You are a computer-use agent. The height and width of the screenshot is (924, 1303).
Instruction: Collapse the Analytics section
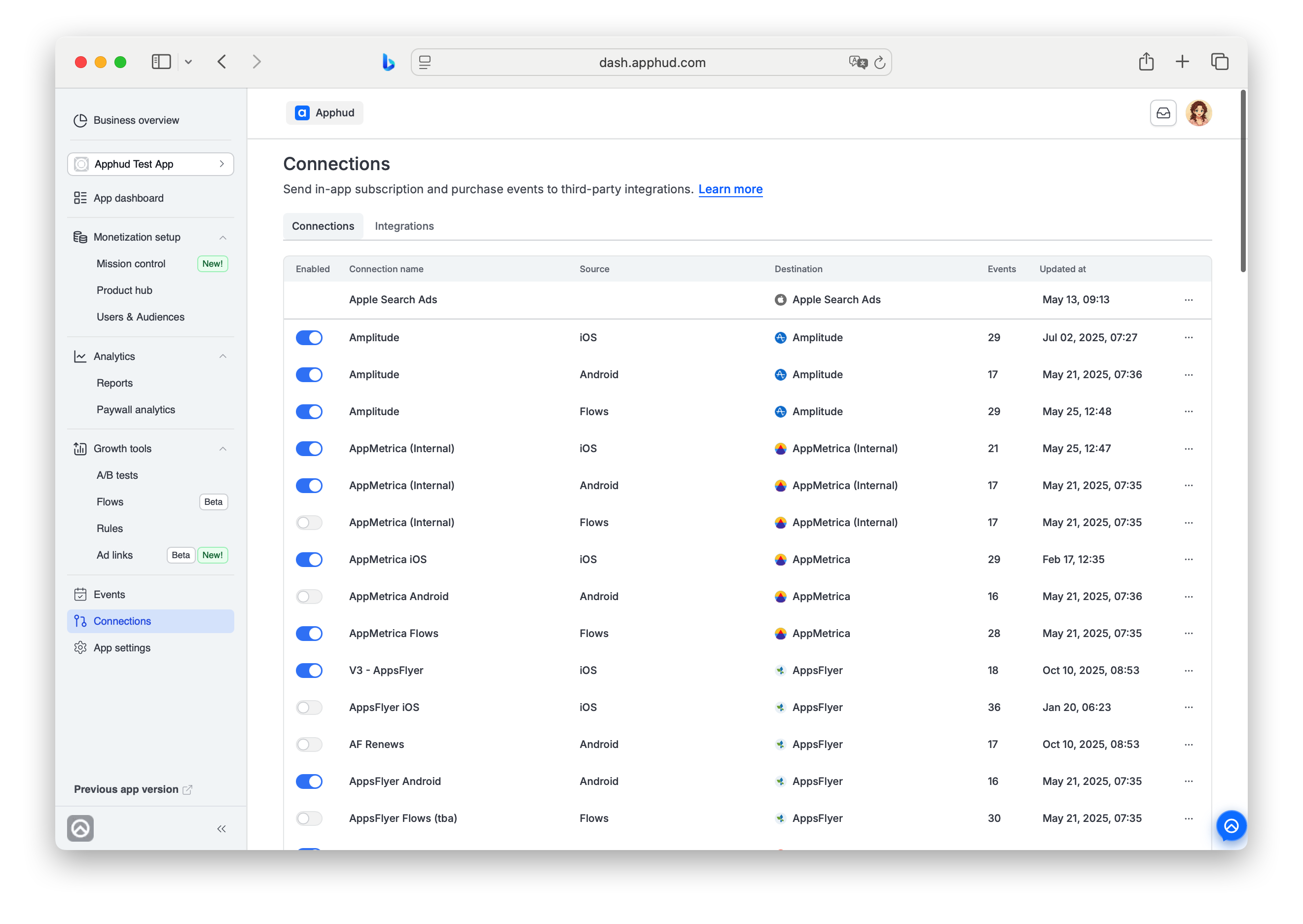coord(222,356)
